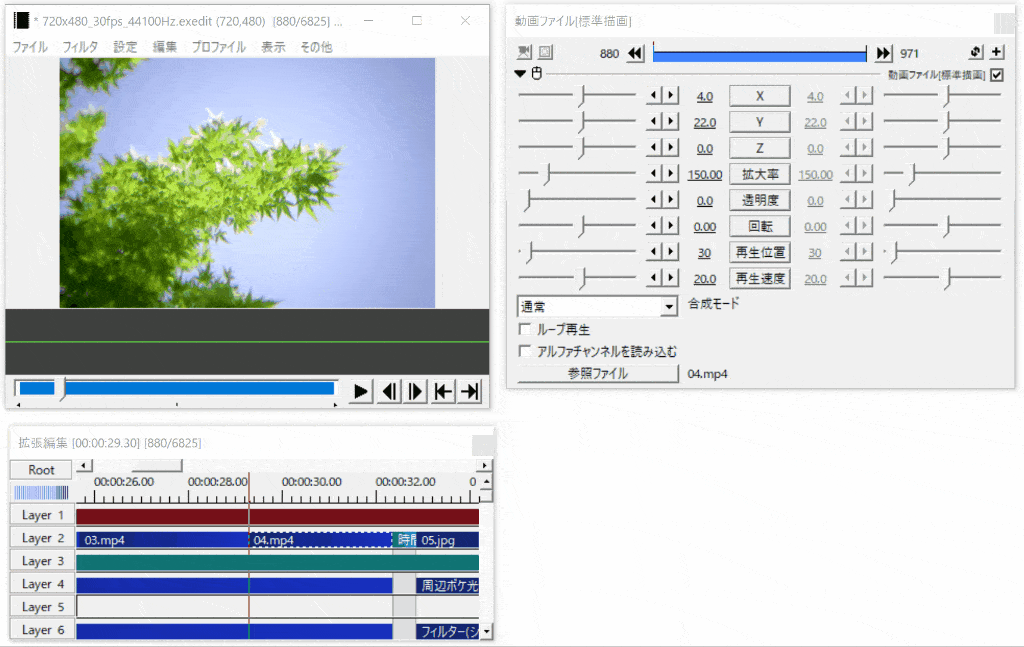Click the left 透明度 slider track

coord(577,200)
